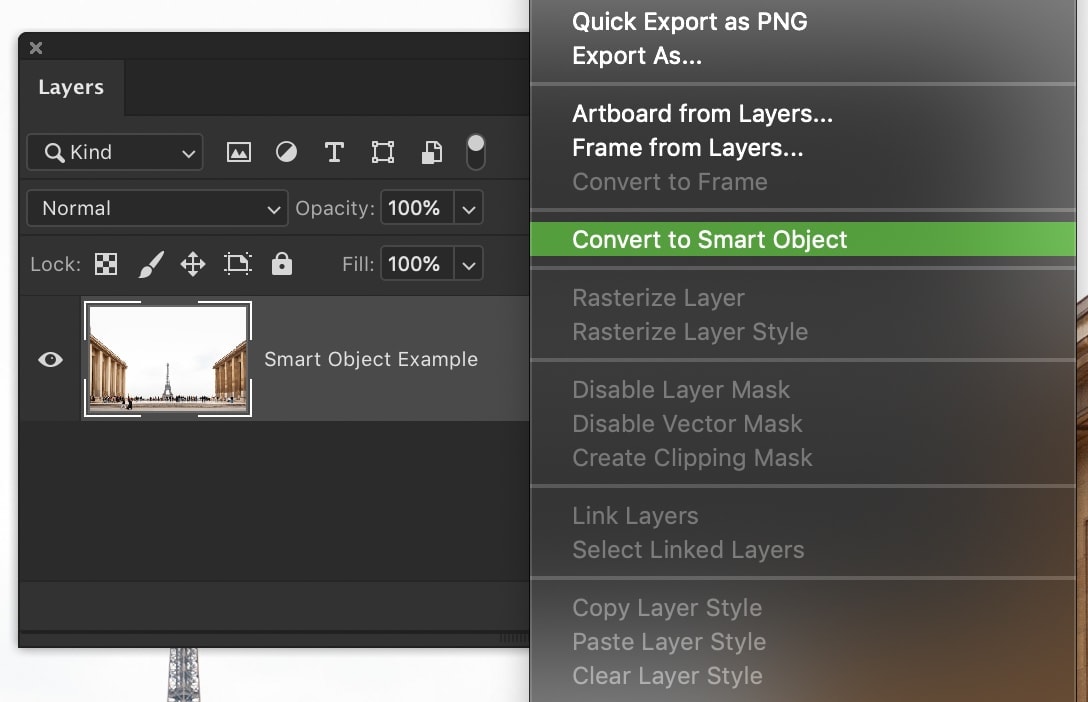Image resolution: width=1088 pixels, height=702 pixels.
Task: Select the smart objects filter icon
Action: (430, 152)
